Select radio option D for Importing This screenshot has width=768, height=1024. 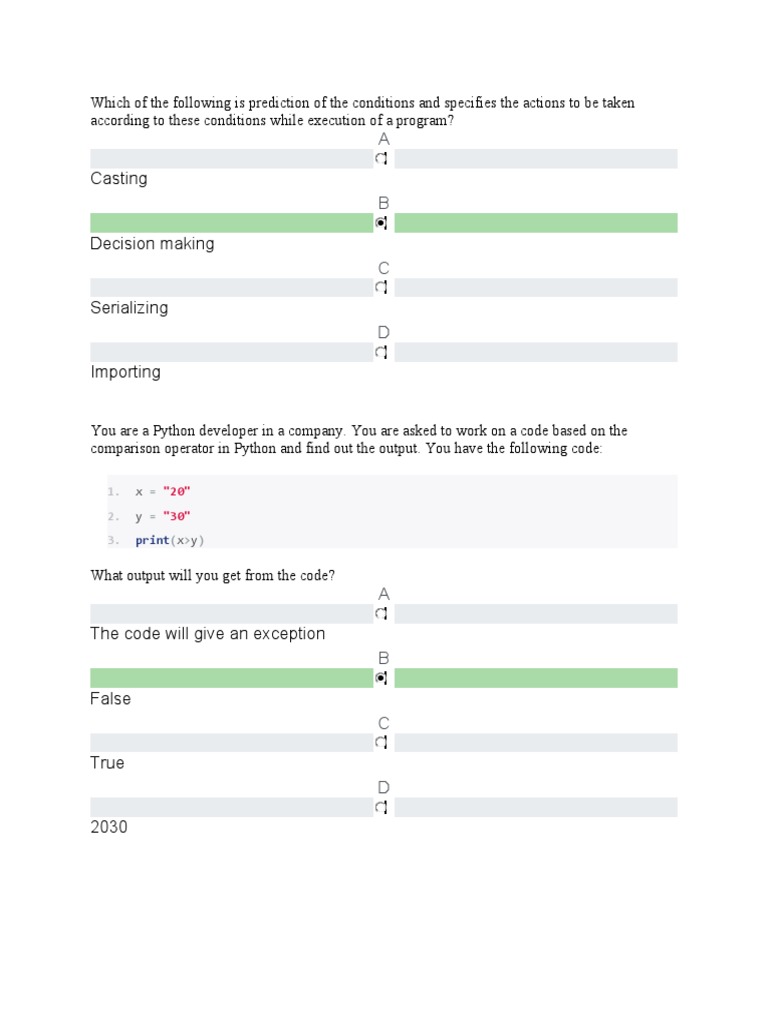(381, 352)
